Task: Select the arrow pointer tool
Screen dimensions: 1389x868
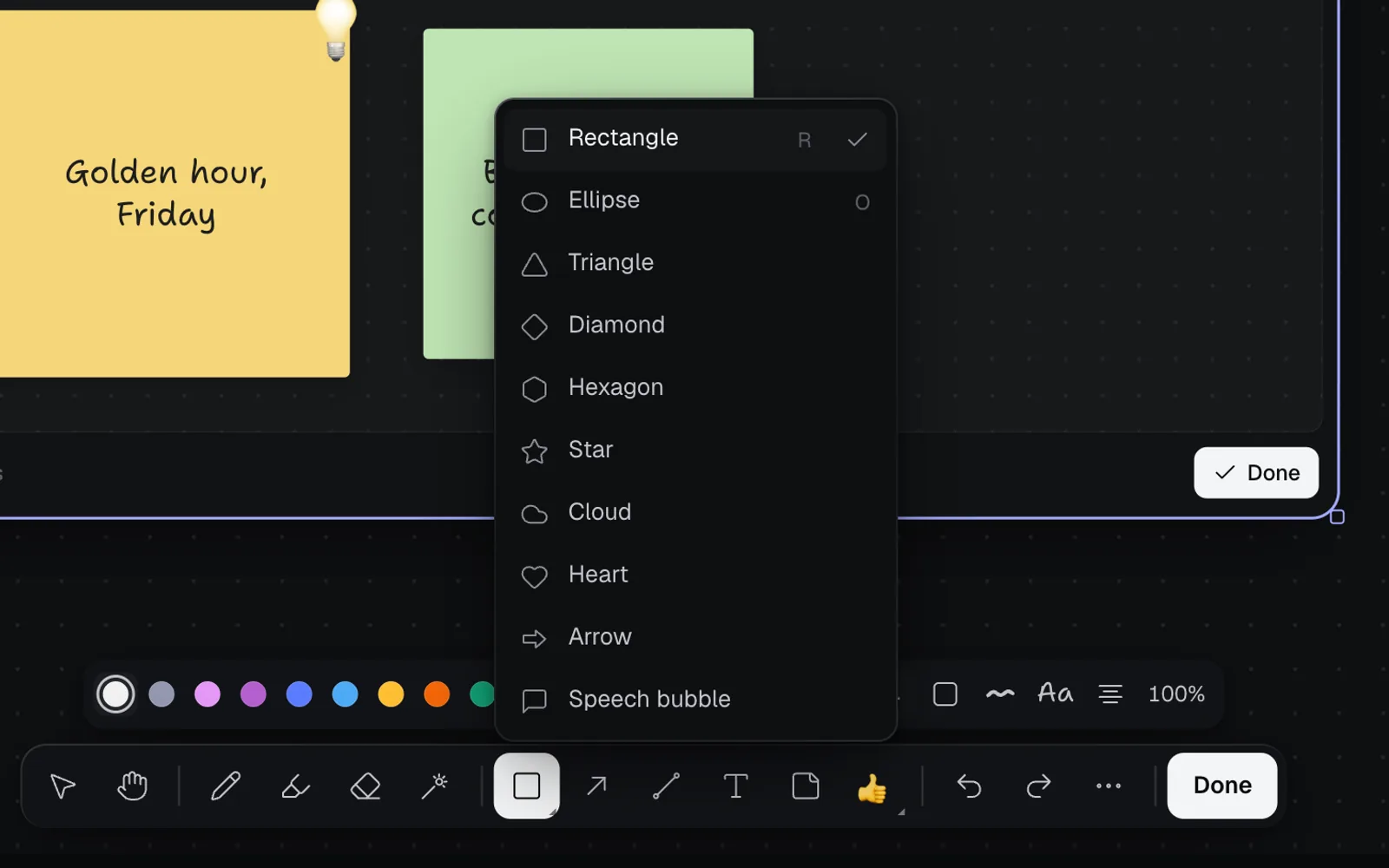Action: (63, 786)
